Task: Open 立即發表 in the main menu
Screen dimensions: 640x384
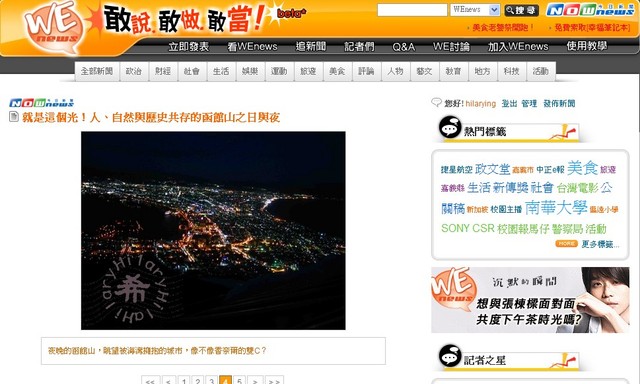Action: pyautogui.click(x=189, y=47)
